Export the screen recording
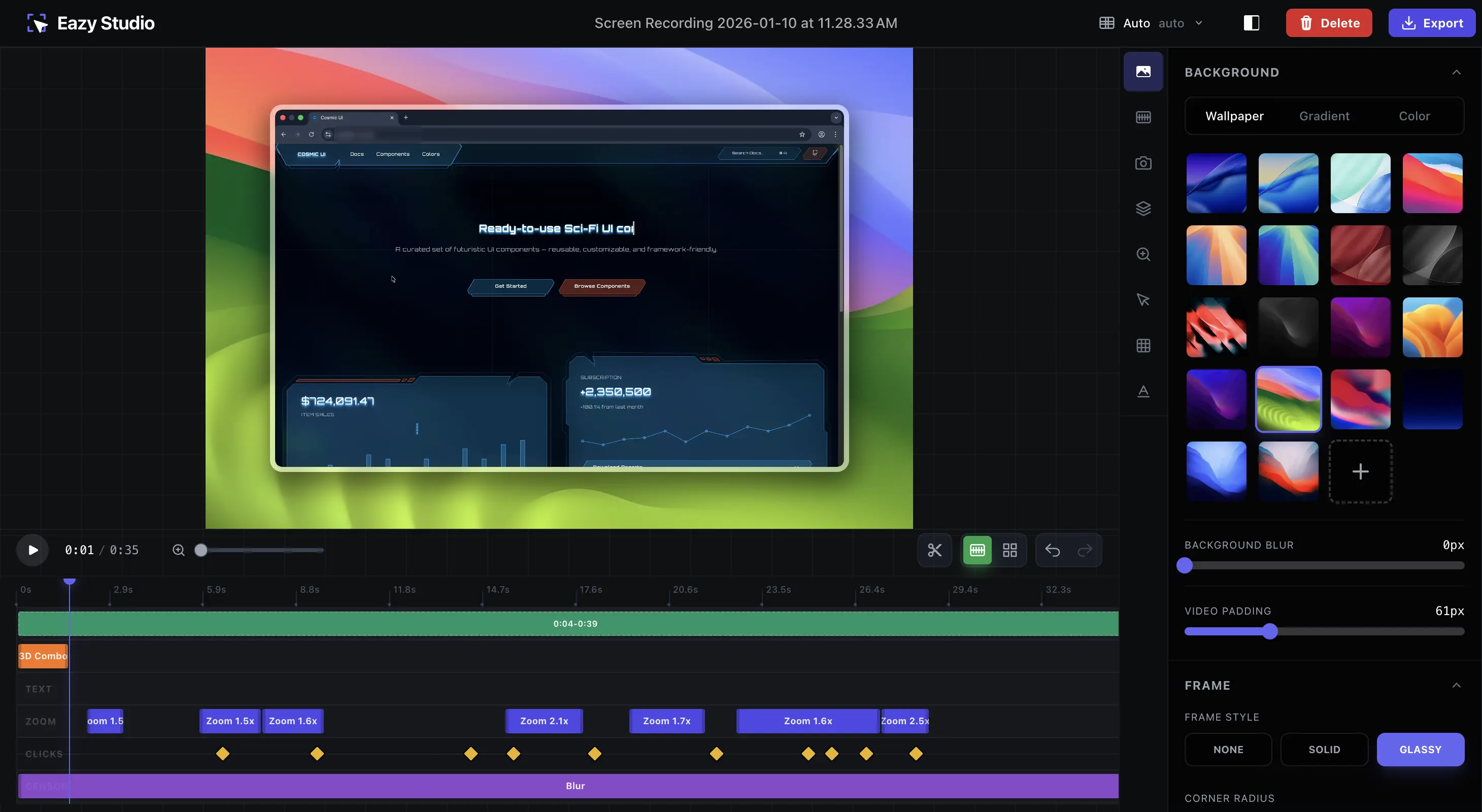Viewport: 1482px width, 812px height. pos(1432,22)
